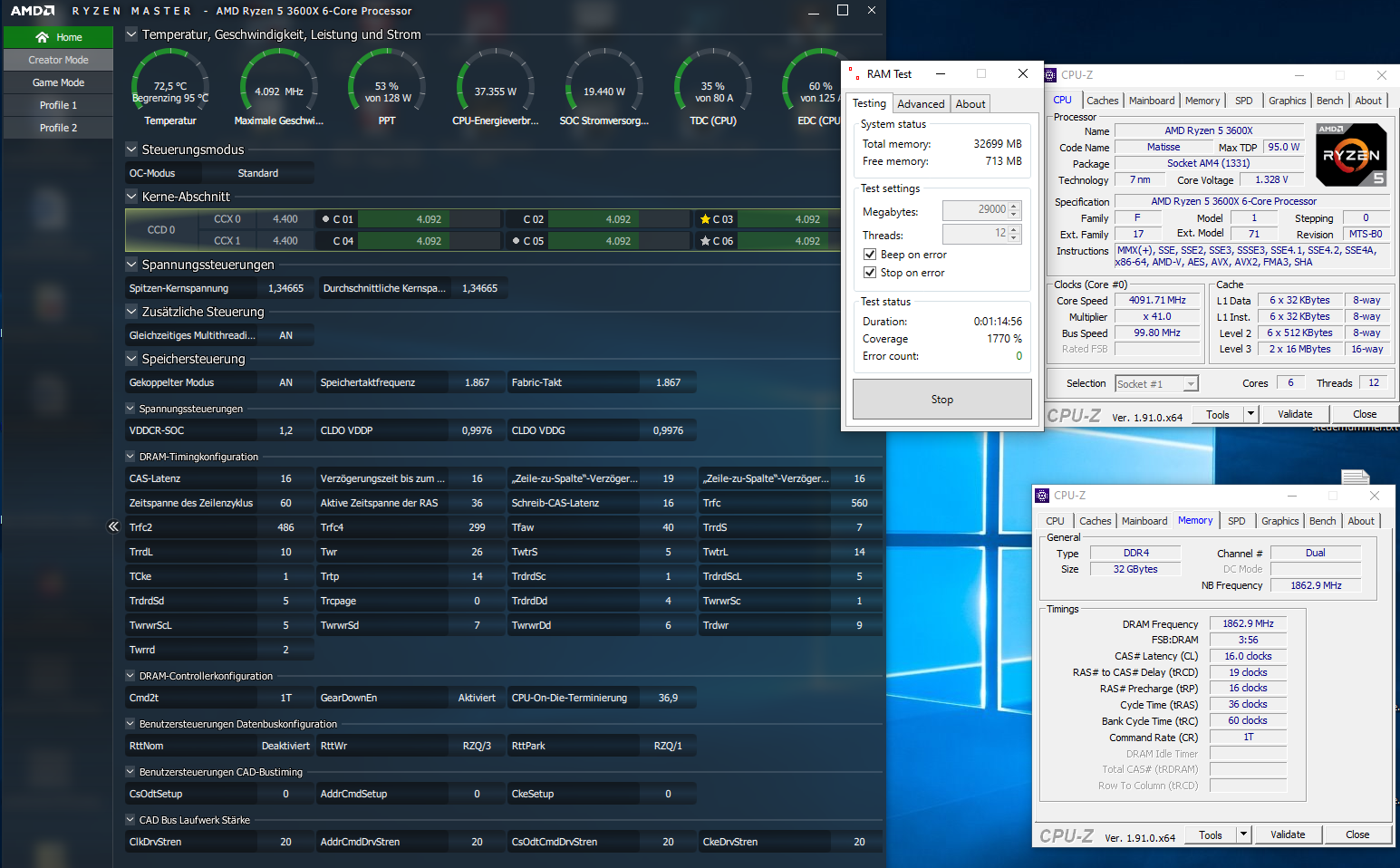Click the VDDCR-SOC value 1,2
This screenshot has height=868, width=1400.
(x=285, y=430)
